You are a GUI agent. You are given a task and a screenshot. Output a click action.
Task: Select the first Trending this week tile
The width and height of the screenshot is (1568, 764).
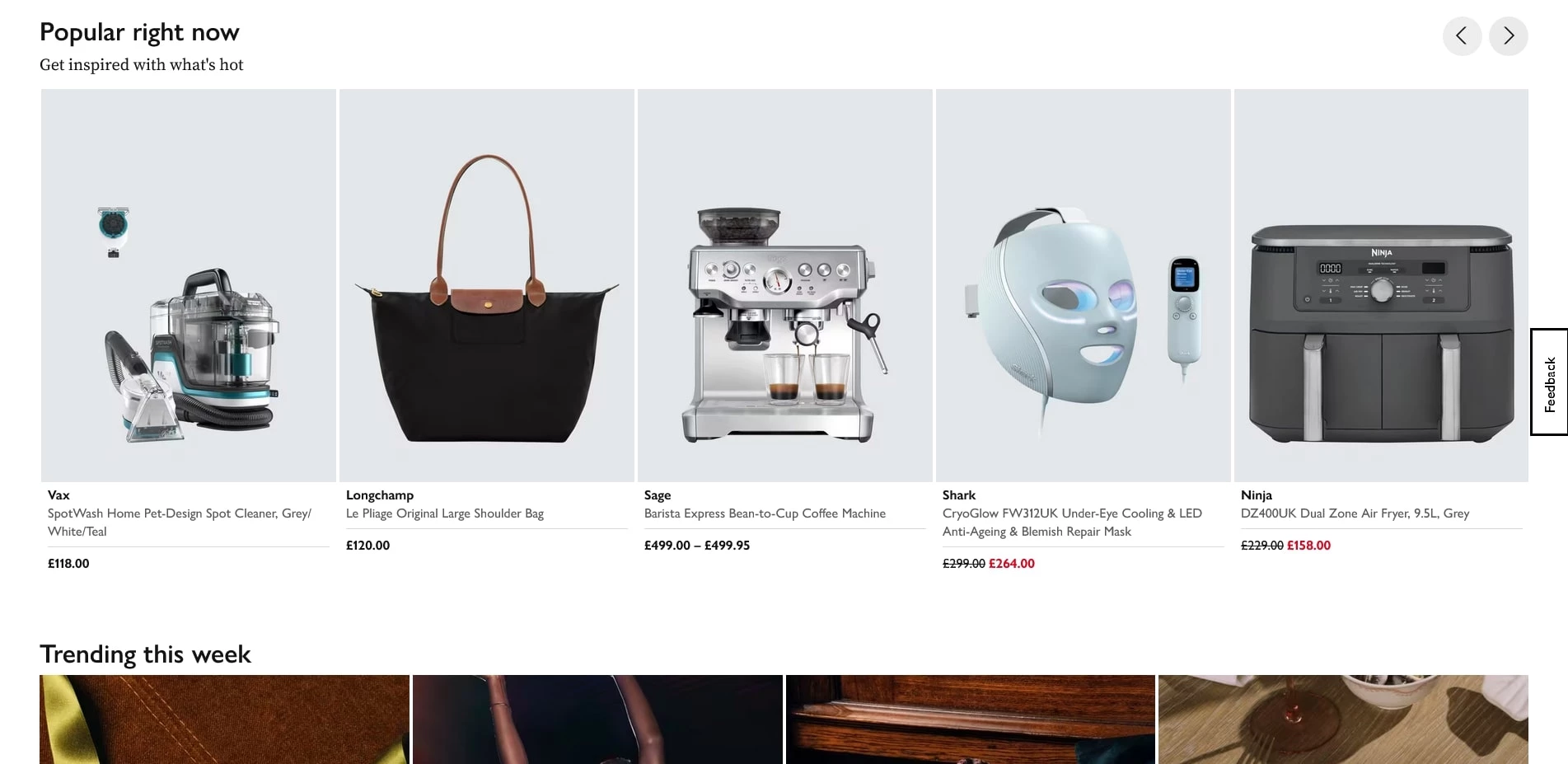[x=224, y=719]
